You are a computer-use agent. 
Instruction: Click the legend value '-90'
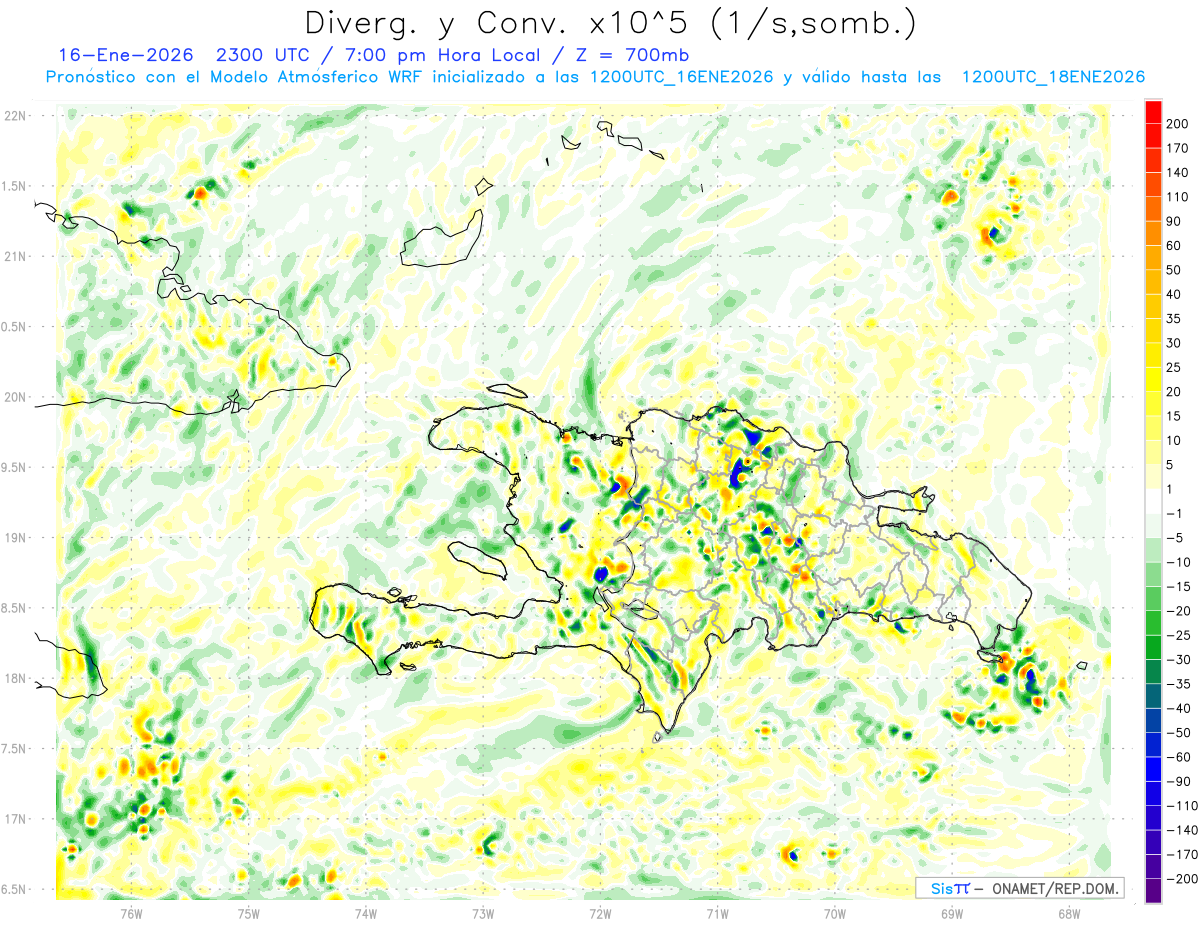(x=1177, y=780)
